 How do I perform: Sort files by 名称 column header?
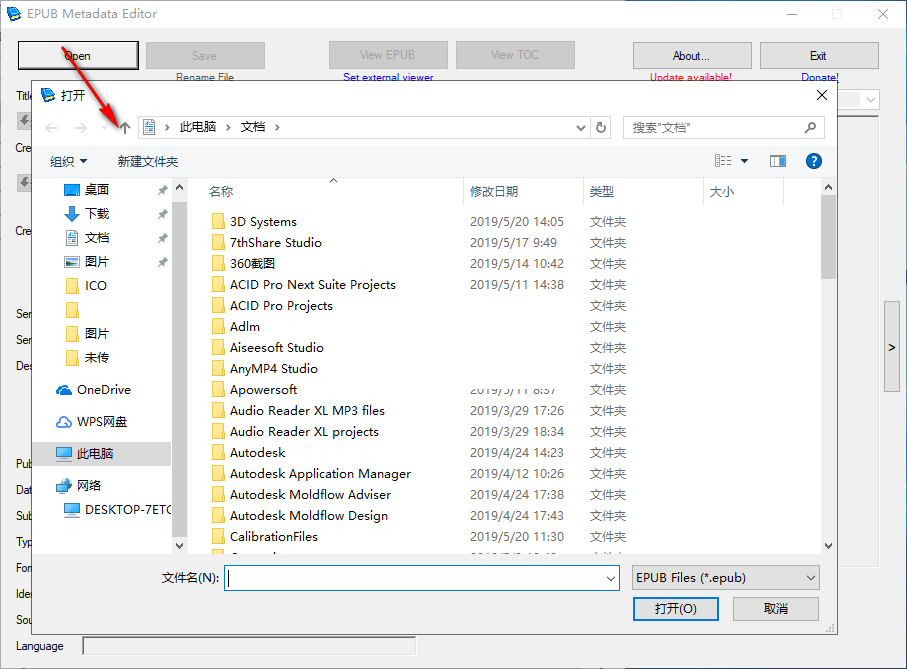point(221,191)
